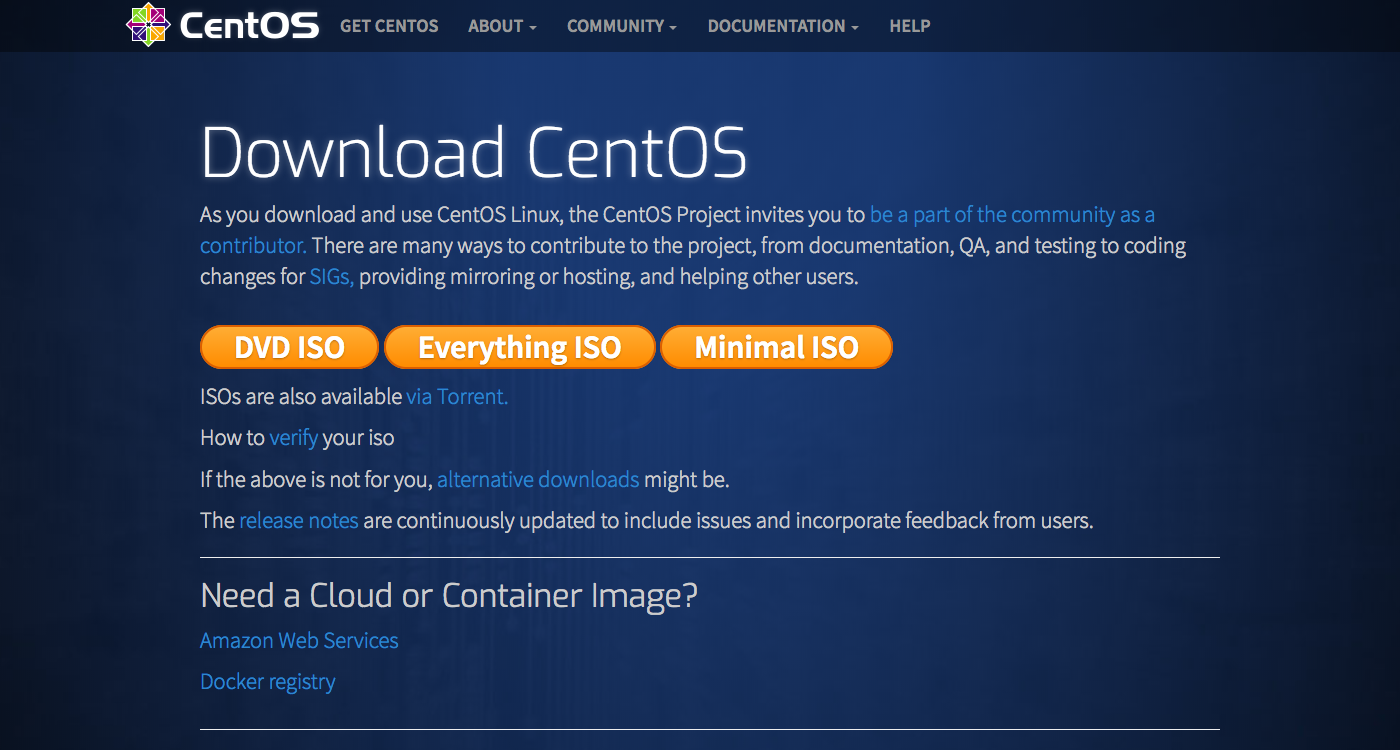Open the SIGs link
Screen dimensions: 1400x750
(329, 276)
